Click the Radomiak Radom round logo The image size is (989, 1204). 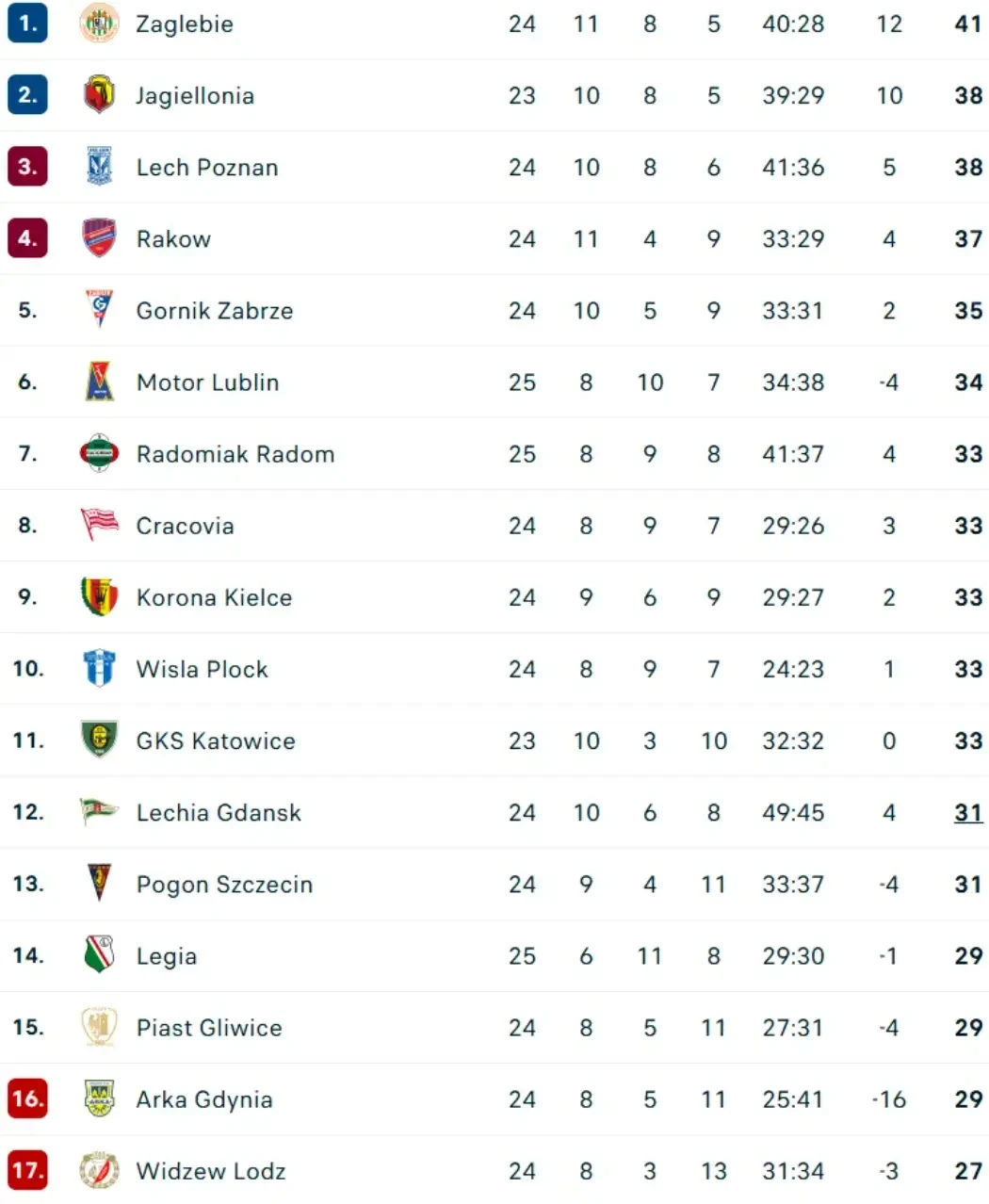tap(99, 453)
